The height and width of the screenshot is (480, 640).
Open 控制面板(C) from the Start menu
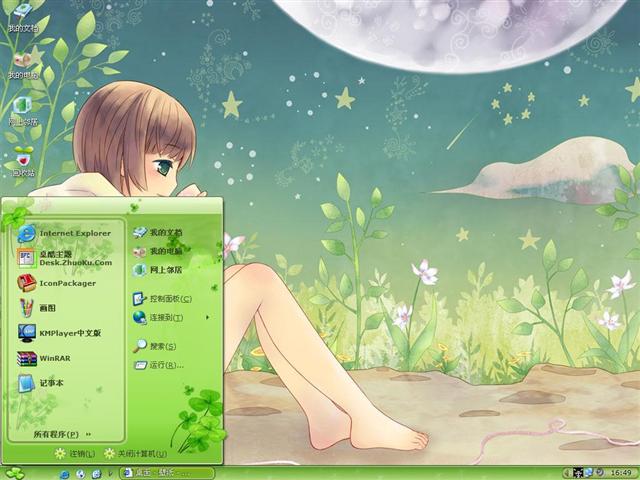(x=170, y=299)
